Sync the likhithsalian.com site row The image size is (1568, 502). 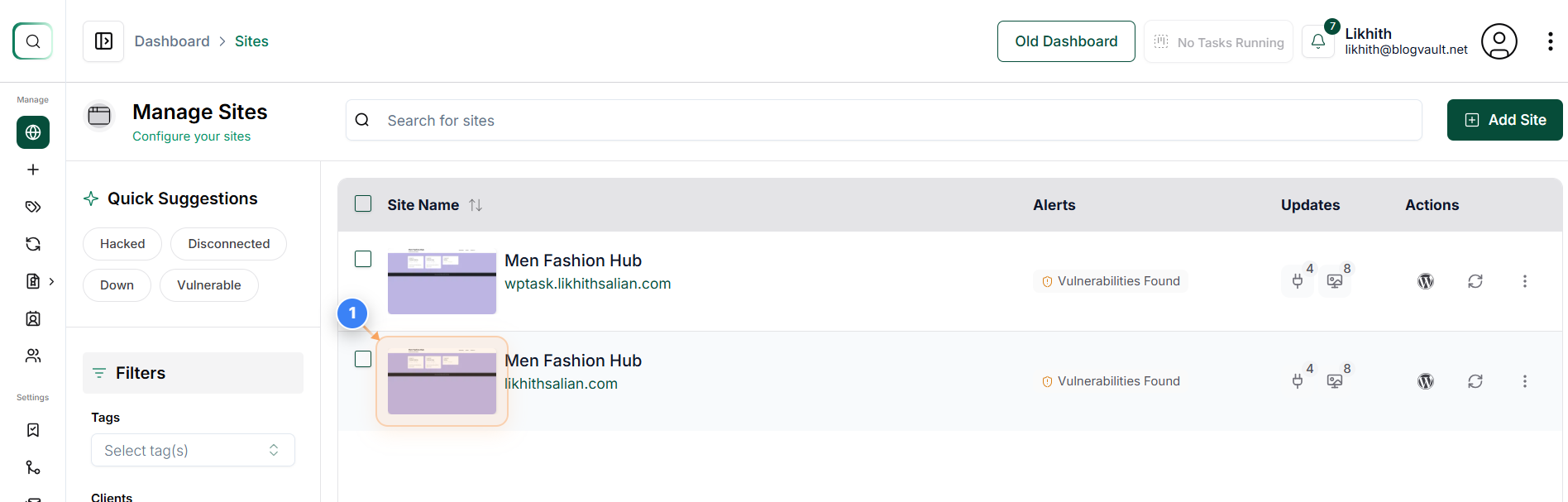[x=1475, y=381]
